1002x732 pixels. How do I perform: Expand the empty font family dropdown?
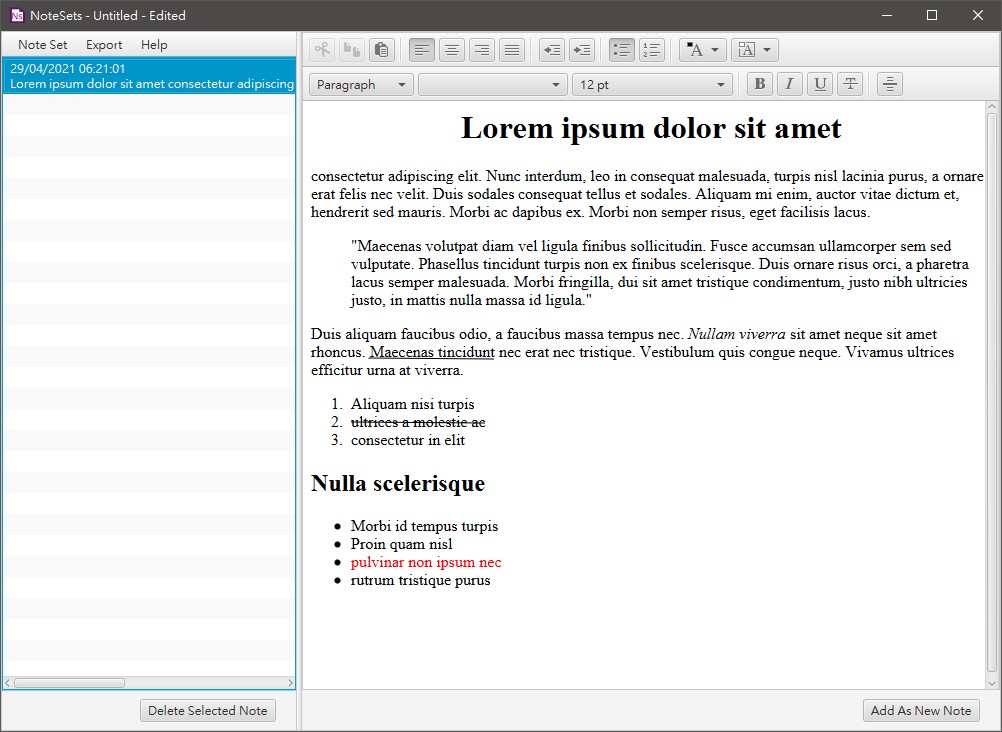[493, 85]
